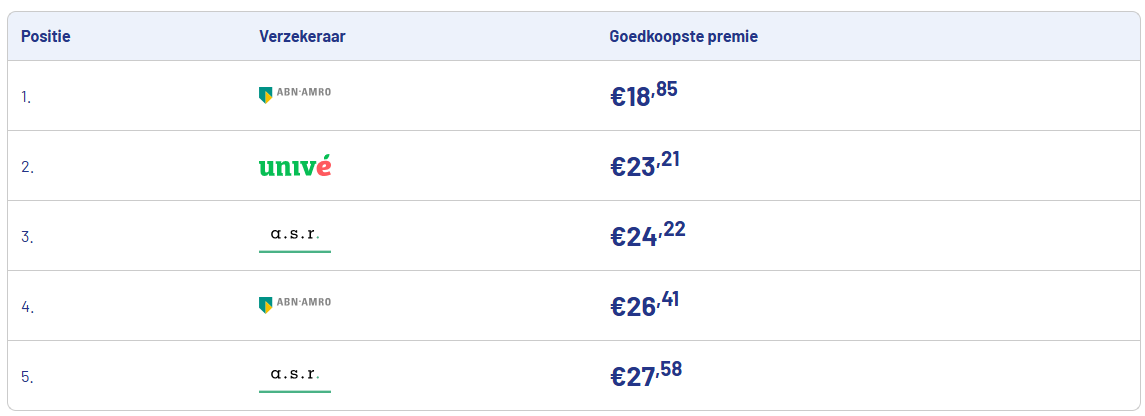Click the a.s.r. logo at position 3
The height and width of the screenshot is (416, 1145).
[294, 235]
